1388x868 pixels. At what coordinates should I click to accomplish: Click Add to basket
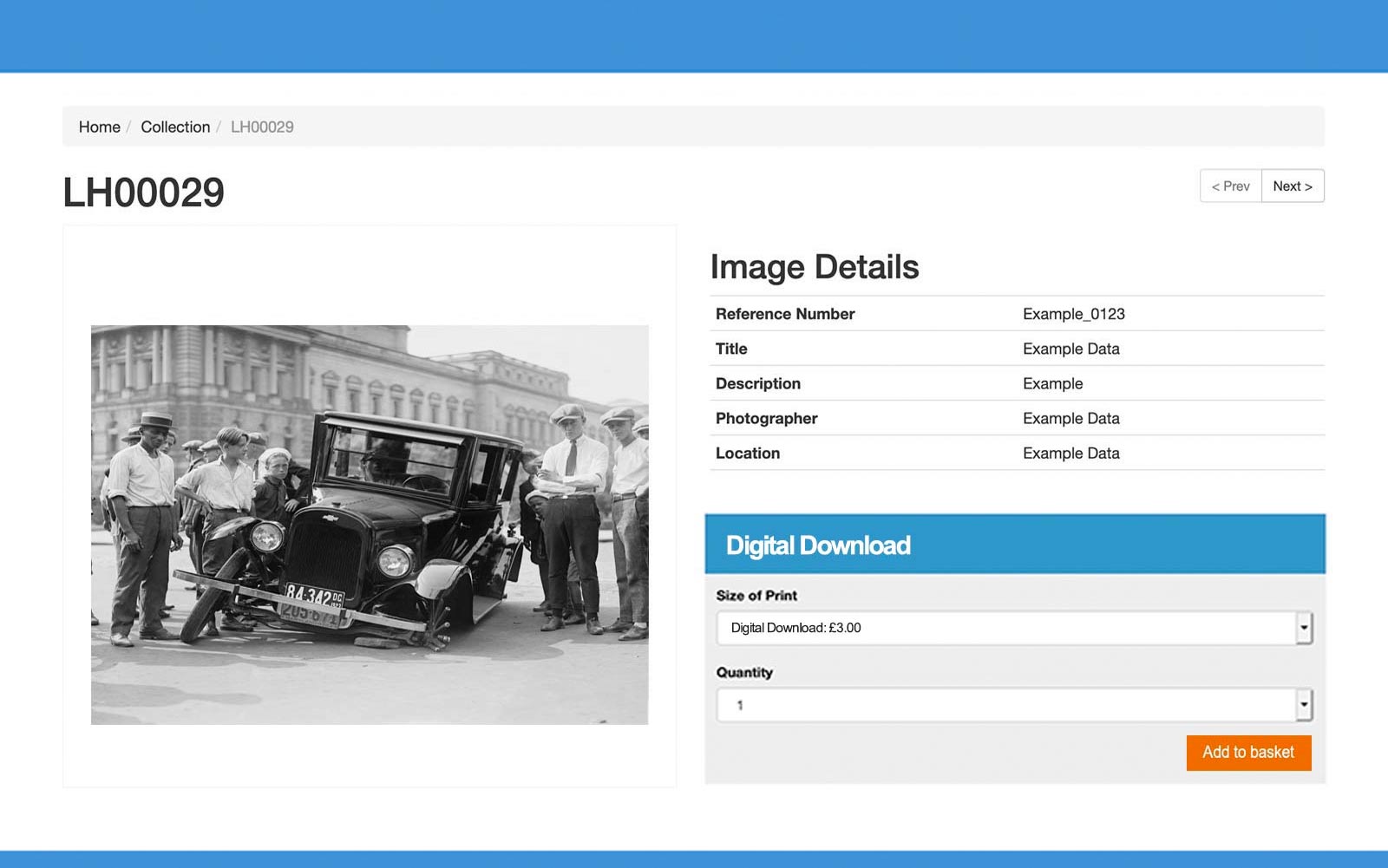pos(1248,753)
